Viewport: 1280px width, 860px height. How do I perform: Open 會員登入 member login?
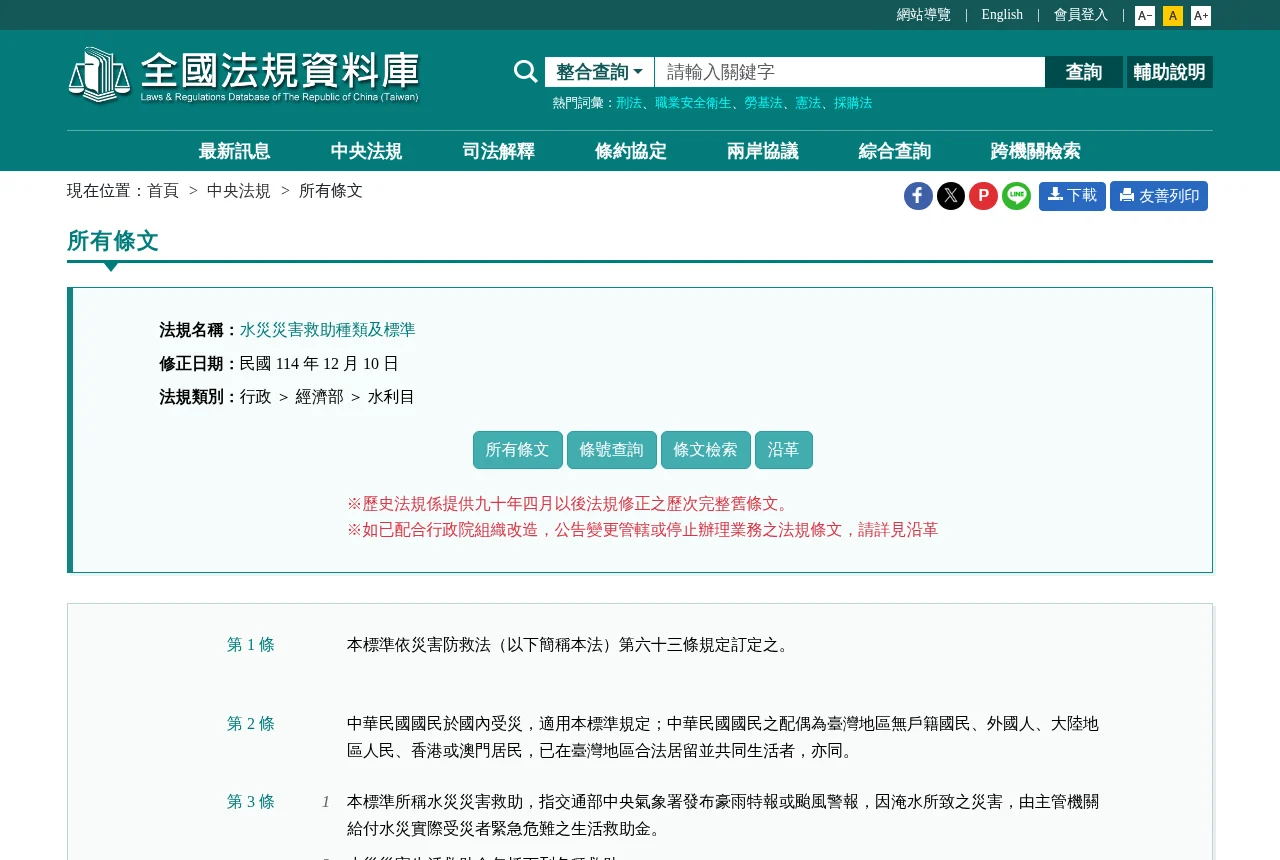pyautogui.click(x=1081, y=15)
